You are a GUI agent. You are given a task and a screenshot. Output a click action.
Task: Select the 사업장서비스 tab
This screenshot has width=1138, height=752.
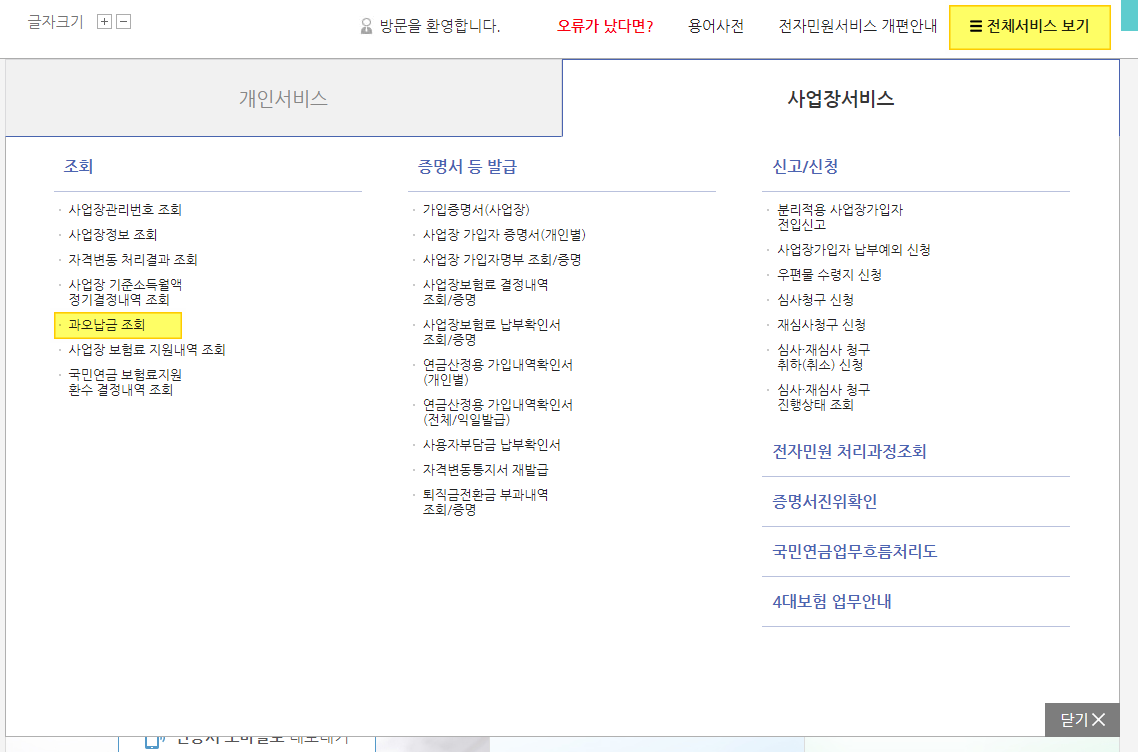(840, 98)
